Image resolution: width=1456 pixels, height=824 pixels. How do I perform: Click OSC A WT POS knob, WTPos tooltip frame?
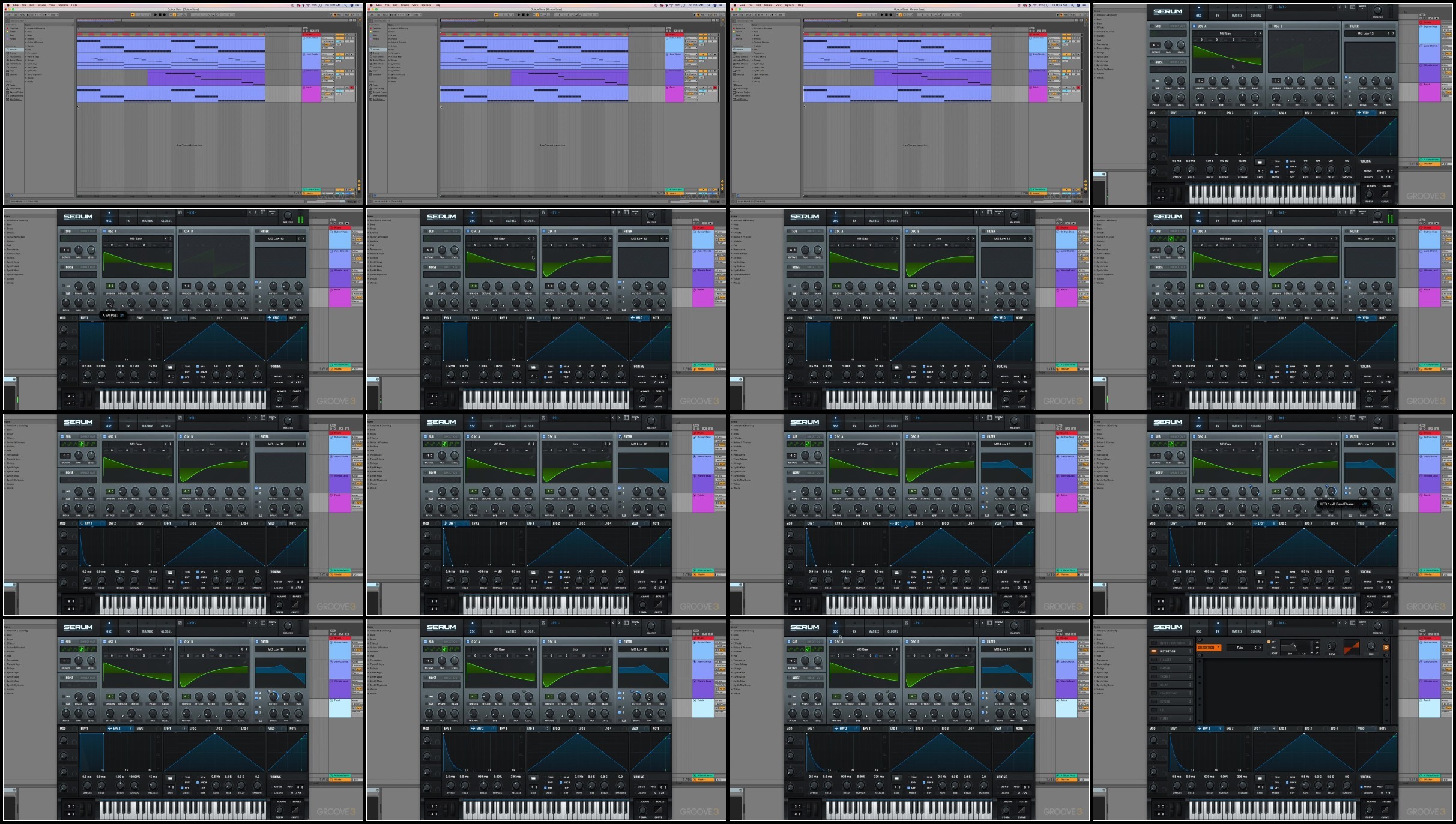[110, 302]
